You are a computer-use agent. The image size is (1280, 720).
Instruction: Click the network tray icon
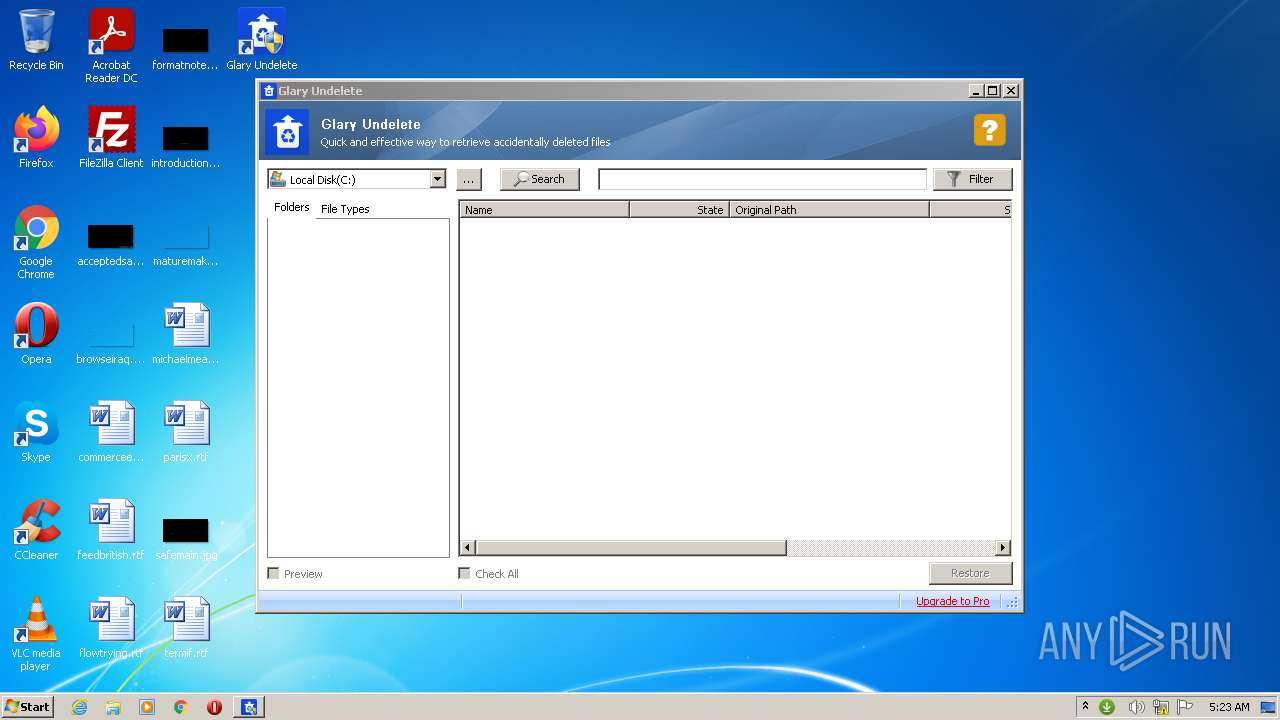pyautogui.click(x=1161, y=707)
